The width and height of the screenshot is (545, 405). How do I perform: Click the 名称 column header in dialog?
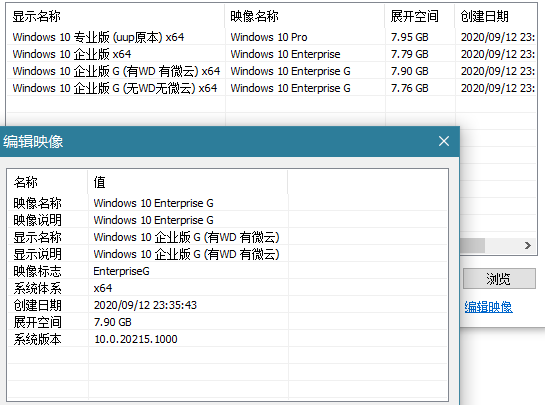click(x=48, y=182)
